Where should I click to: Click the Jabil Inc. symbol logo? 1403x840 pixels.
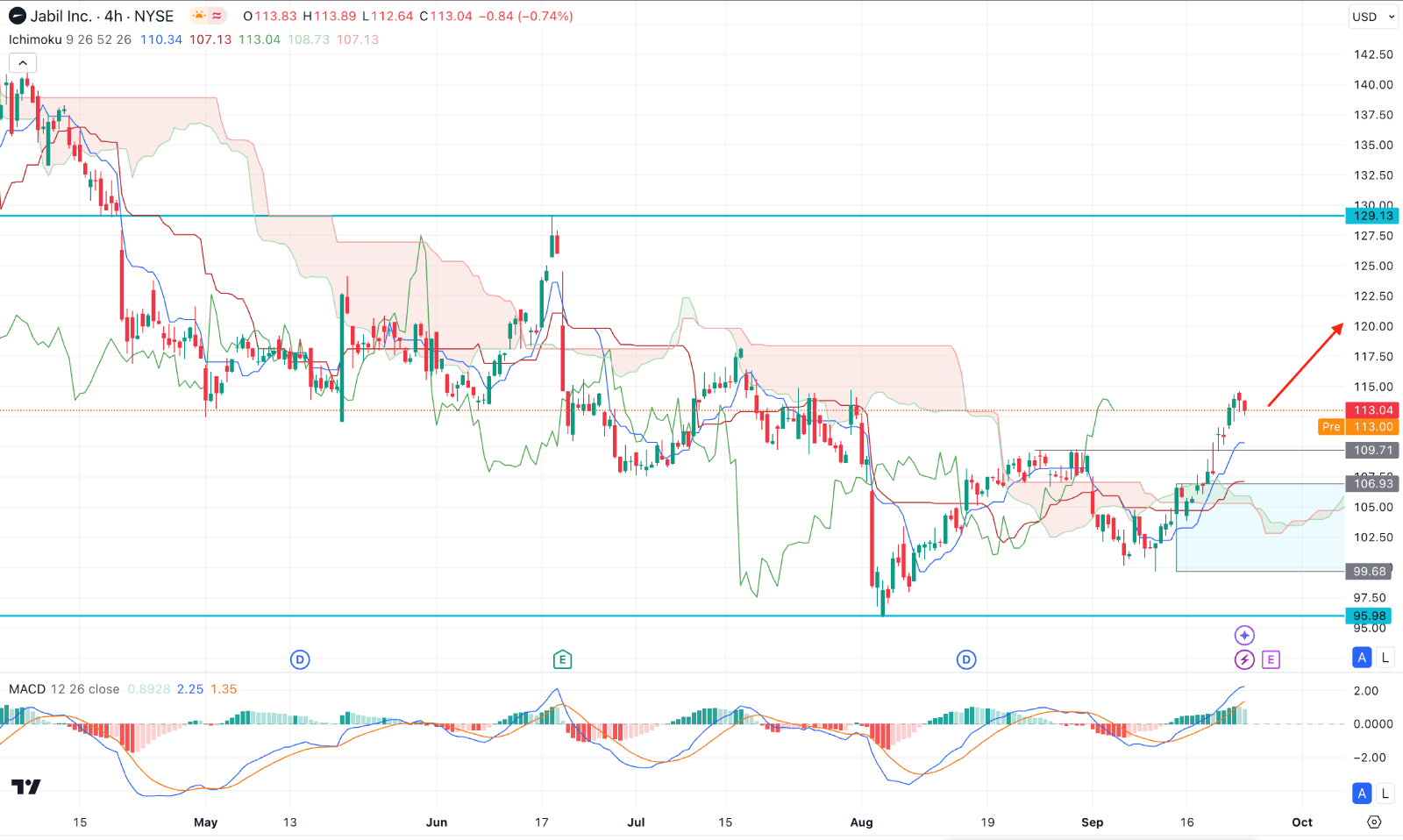point(17,16)
